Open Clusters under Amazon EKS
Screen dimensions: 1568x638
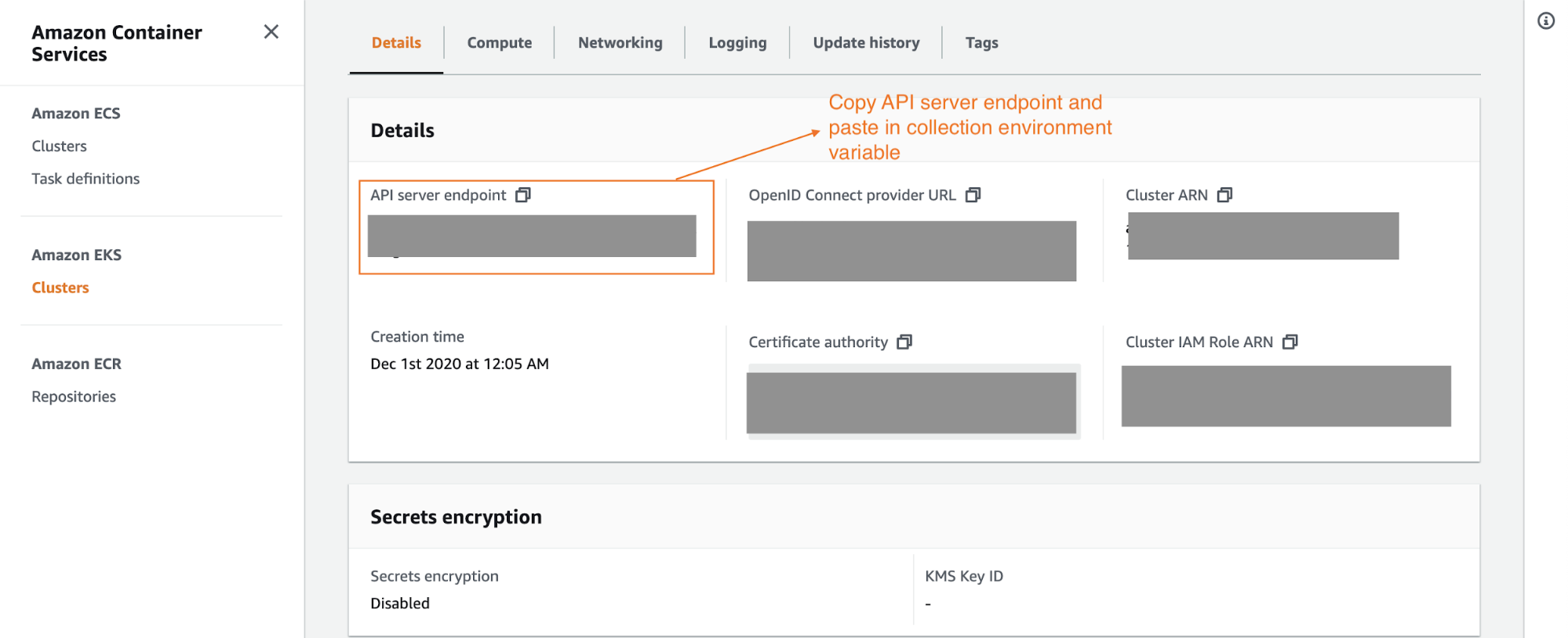60,288
